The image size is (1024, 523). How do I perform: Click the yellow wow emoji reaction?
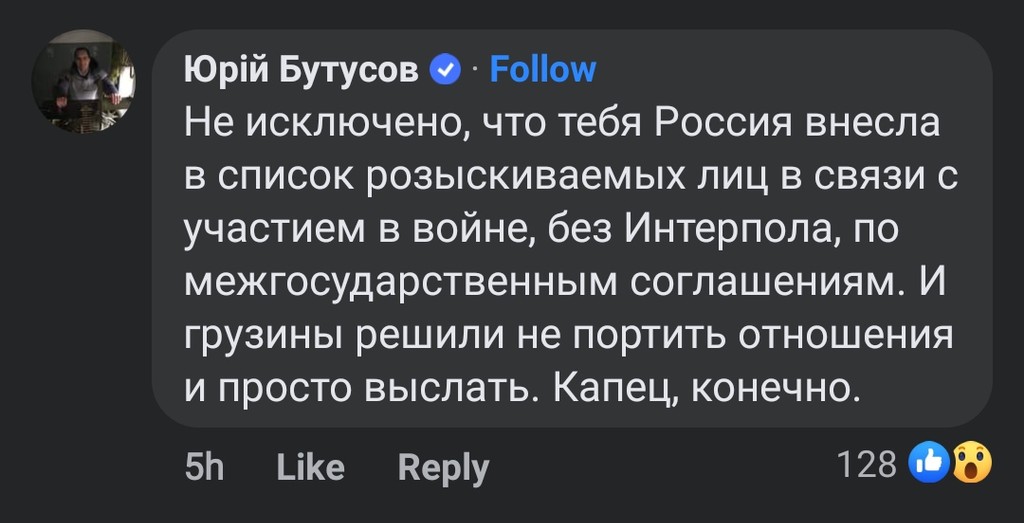(x=971, y=463)
